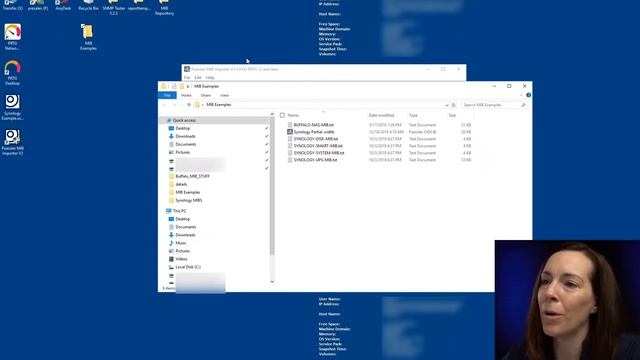Click the File tab in File Explorer
The height and width of the screenshot is (360, 640).
(167, 95)
